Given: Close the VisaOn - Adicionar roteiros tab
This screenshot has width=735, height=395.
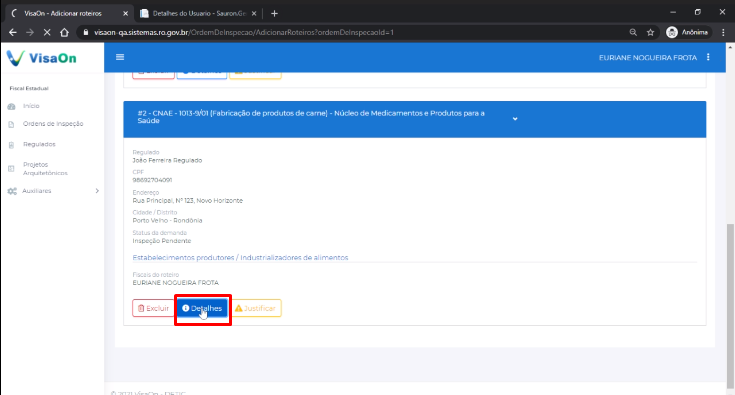Looking at the screenshot, I should tap(125, 14).
